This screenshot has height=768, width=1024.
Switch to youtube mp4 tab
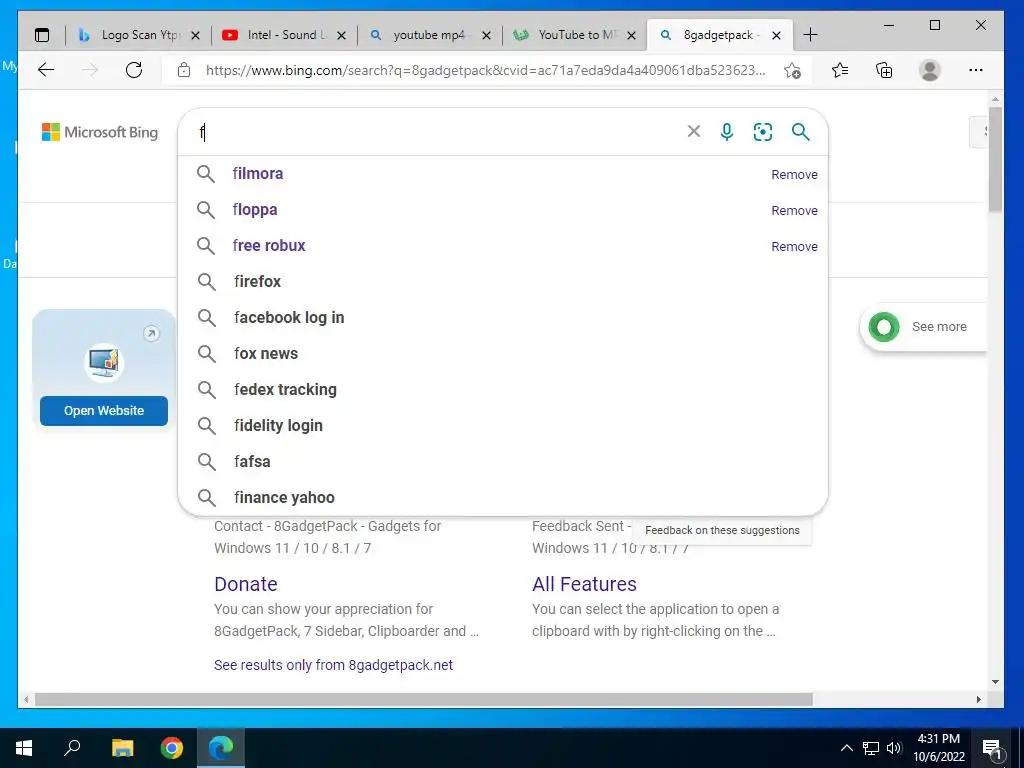coord(430,35)
